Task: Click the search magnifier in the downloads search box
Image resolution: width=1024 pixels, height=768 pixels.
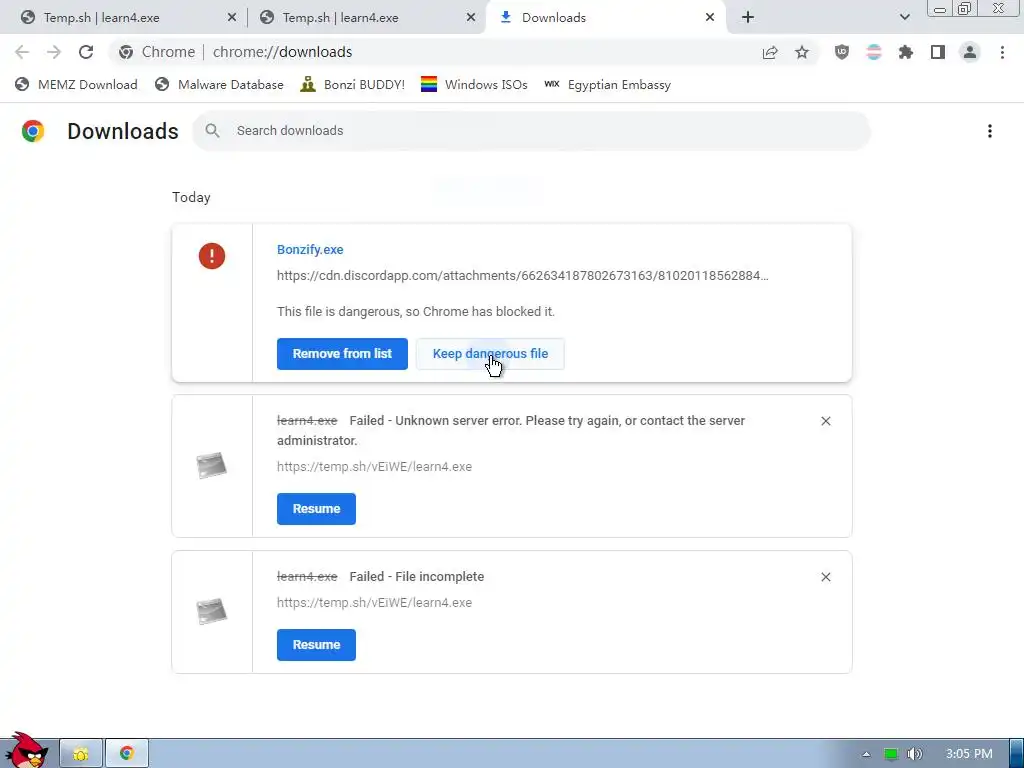Action: coord(212,131)
